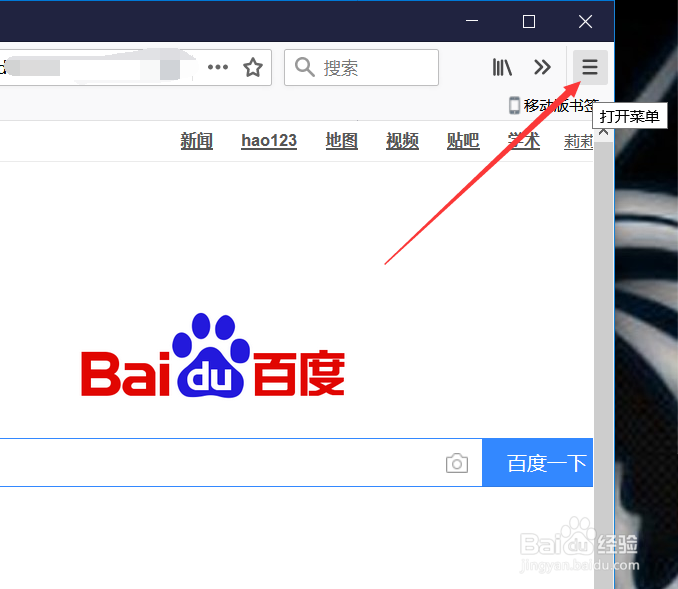The width and height of the screenshot is (678, 589).
Task: Click the 百度一下 search button
Action: pos(537,463)
